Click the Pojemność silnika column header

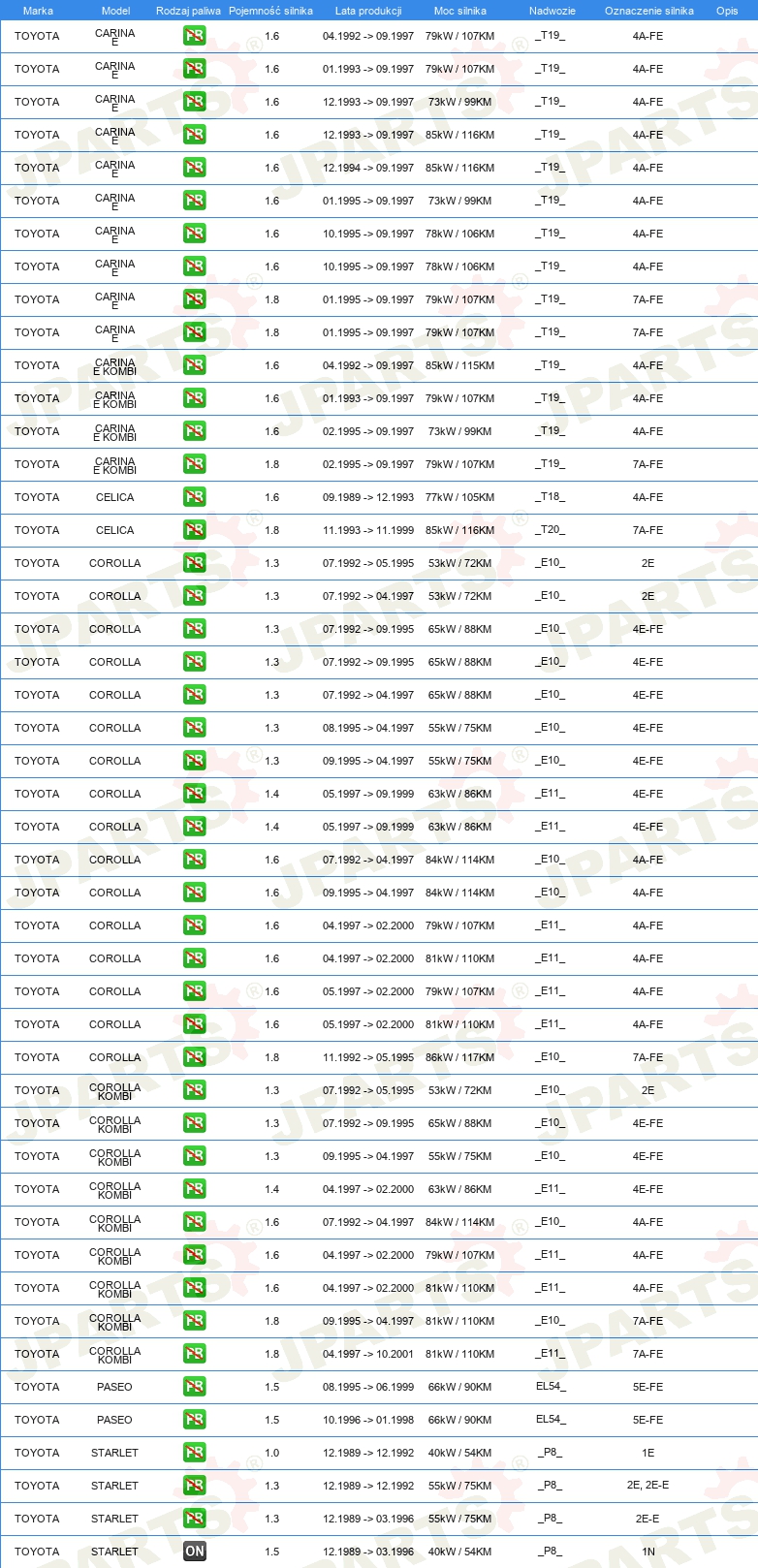(270, 11)
